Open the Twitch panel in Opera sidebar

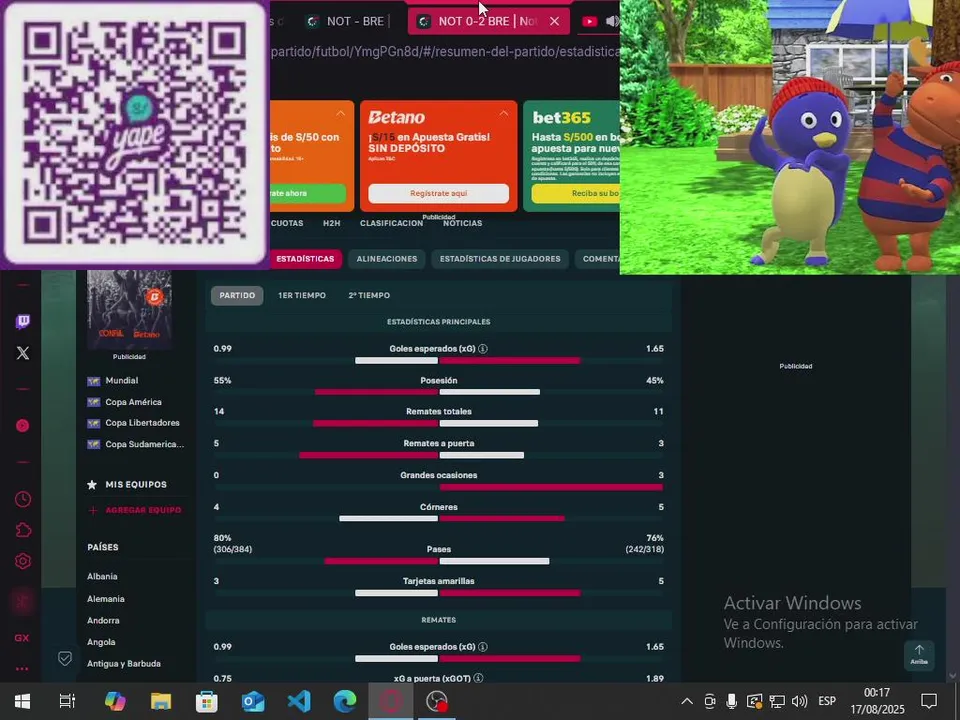click(23, 321)
